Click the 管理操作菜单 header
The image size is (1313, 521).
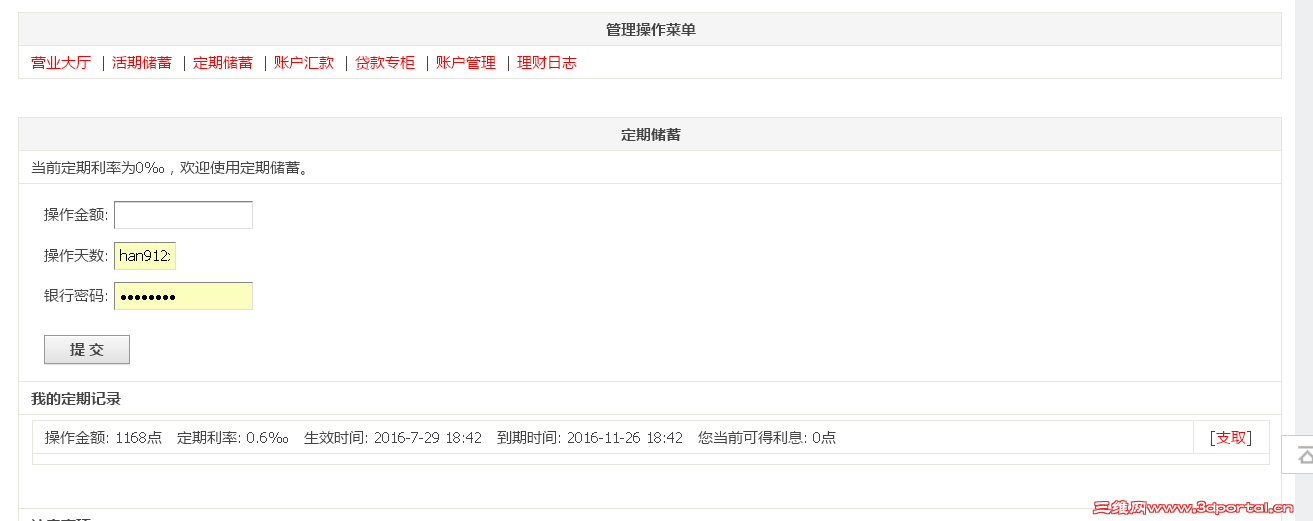pos(650,30)
